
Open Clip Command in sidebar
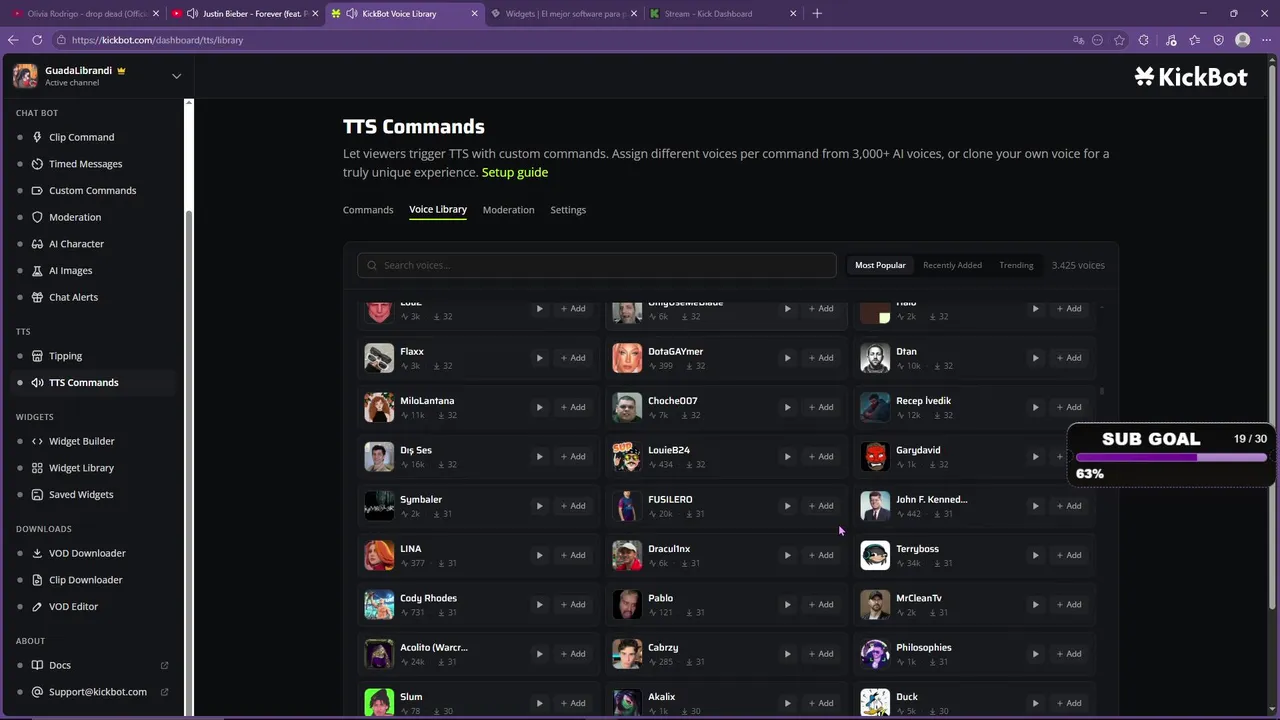(81, 137)
